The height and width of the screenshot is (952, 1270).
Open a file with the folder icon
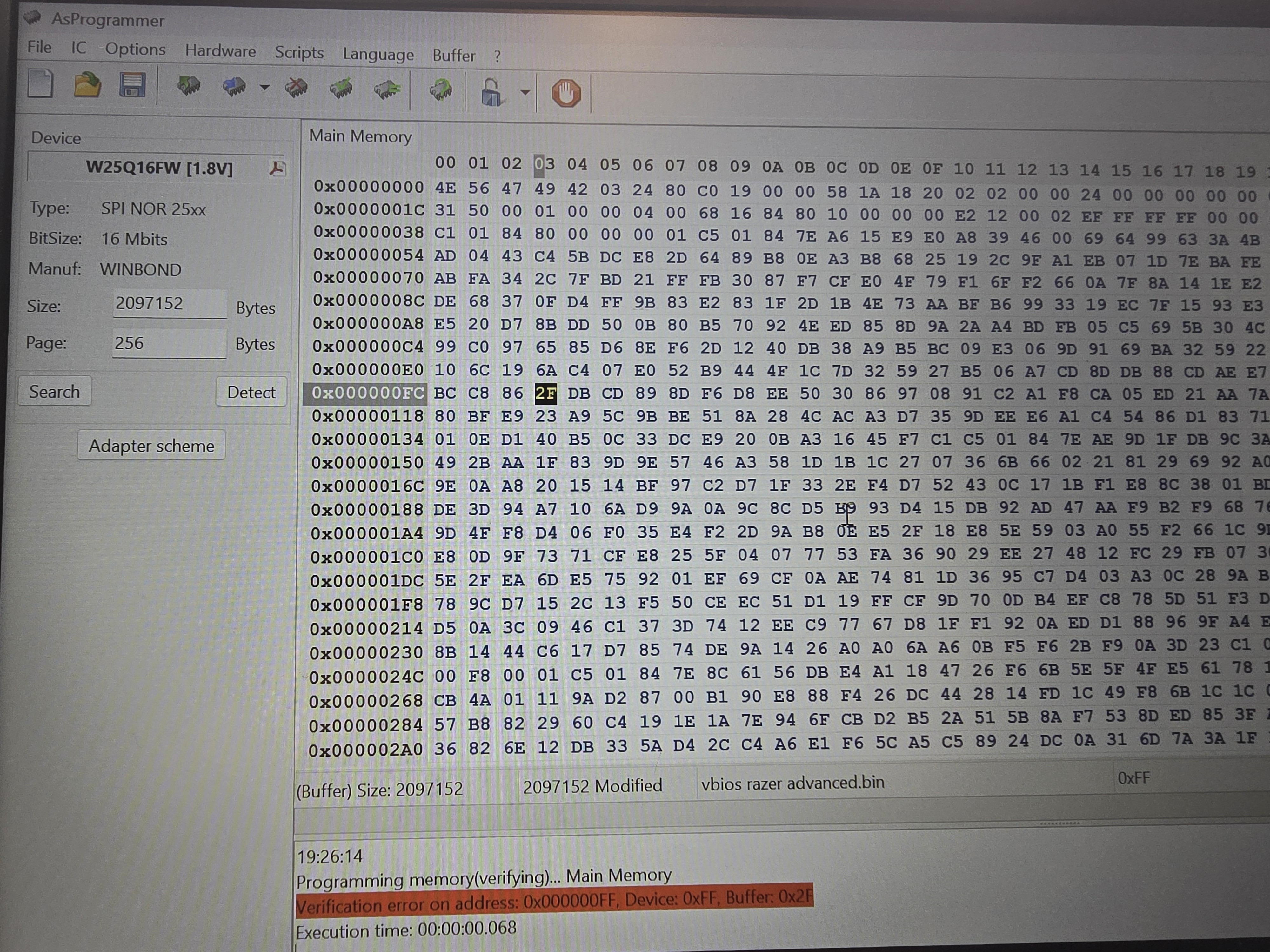[87, 85]
